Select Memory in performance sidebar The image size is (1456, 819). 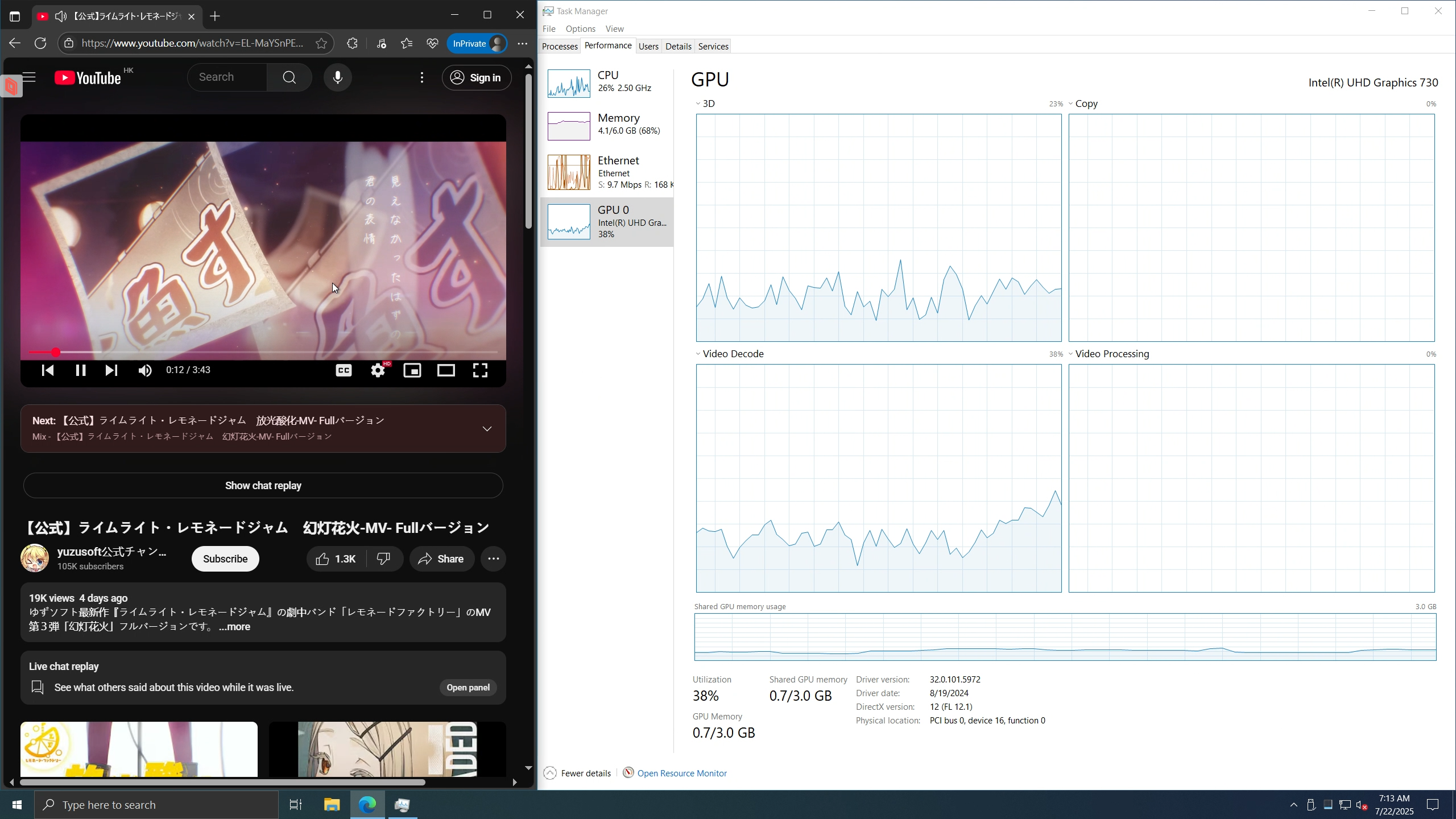click(607, 126)
